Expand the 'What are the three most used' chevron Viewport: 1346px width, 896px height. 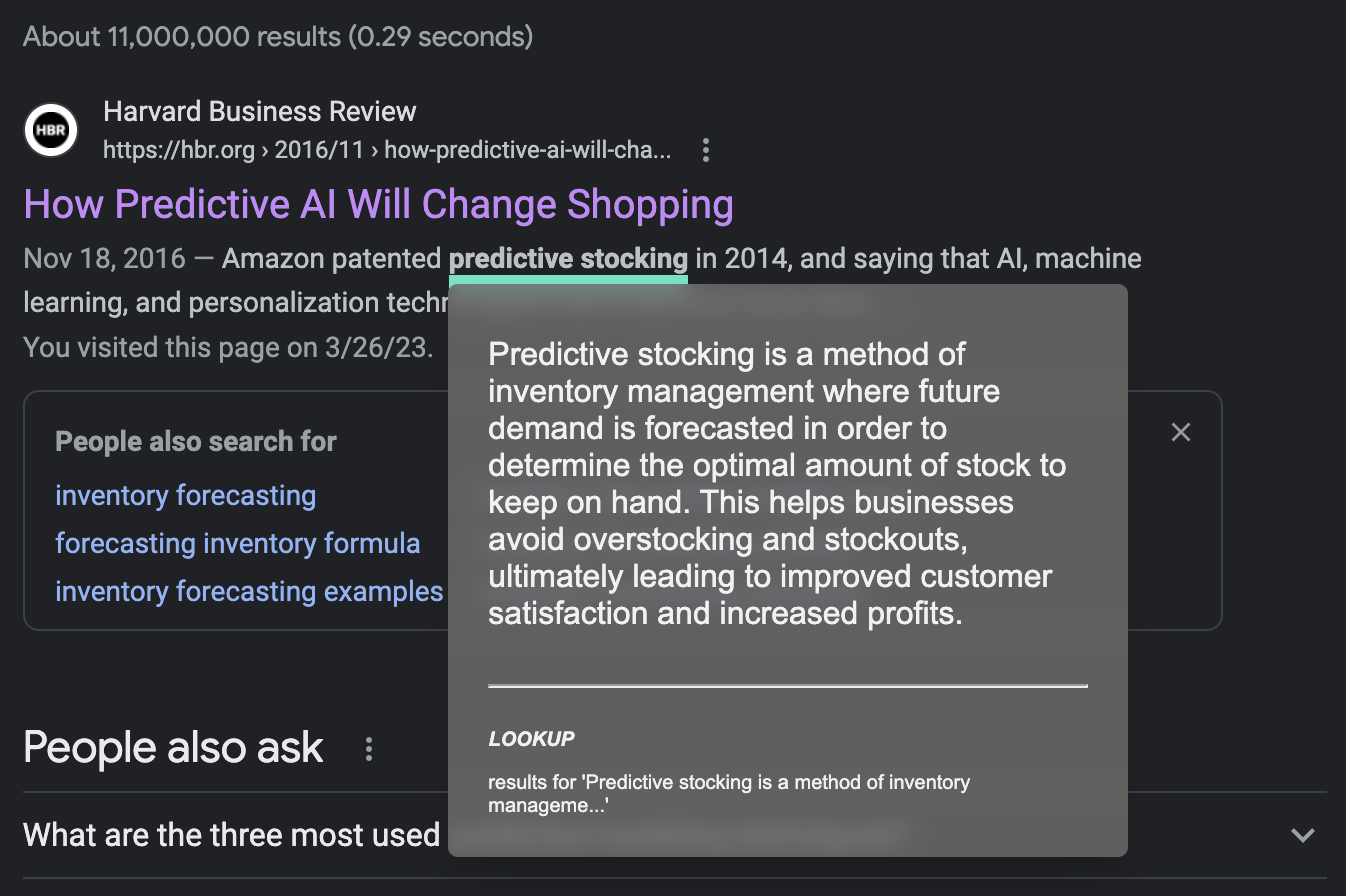(1302, 835)
